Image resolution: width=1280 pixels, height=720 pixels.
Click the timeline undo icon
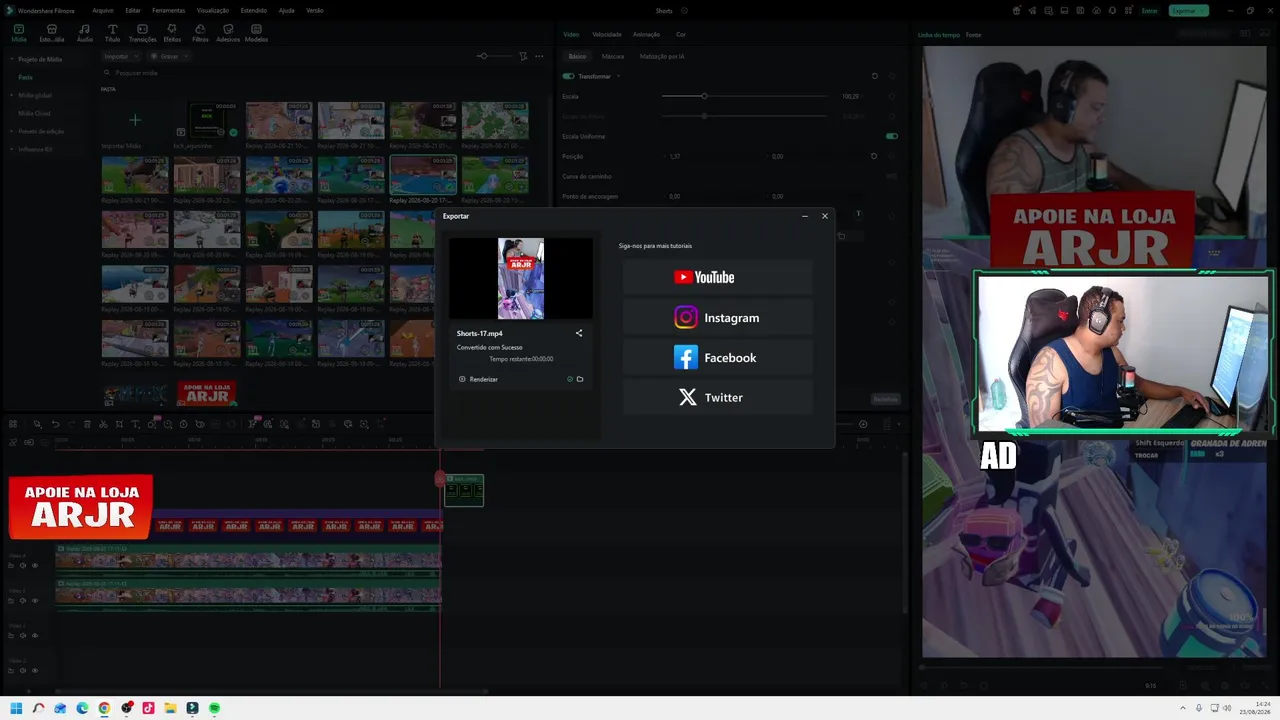point(55,424)
